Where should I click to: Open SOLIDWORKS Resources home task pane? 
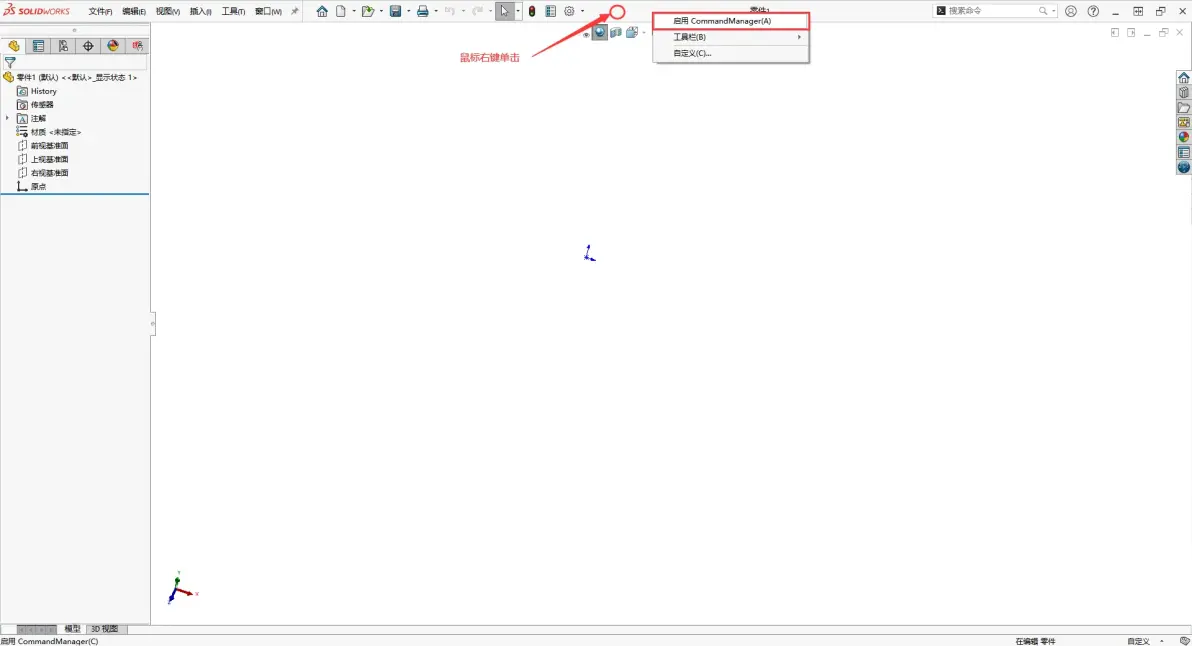tap(1184, 78)
